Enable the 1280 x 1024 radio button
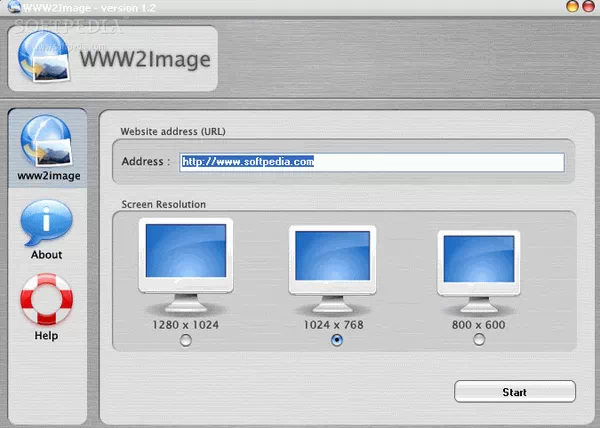Viewport: 600px width, 428px height. (x=185, y=341)
